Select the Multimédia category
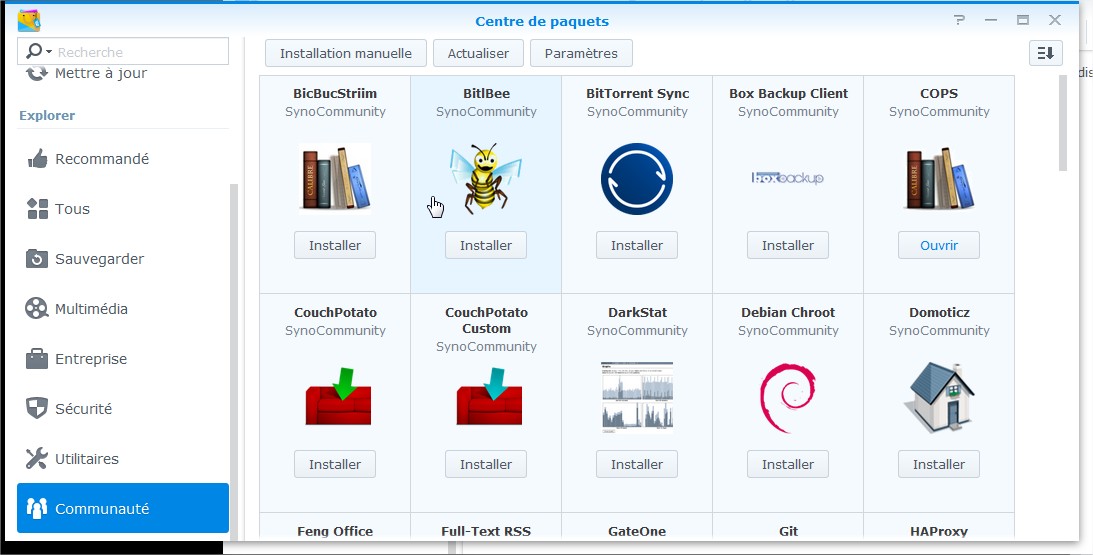Image resolution: width=1093 pixels, height=555 pixels. (x=123, y=309)
